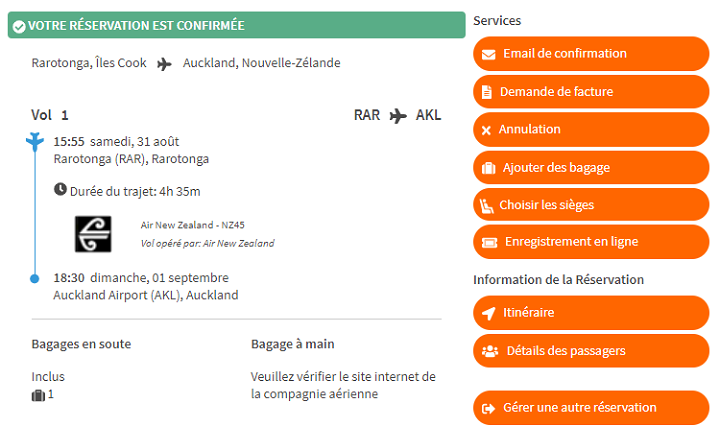Request an invoice via Demande de facture
Screen dimensions: 720x440
pos(590,92)
